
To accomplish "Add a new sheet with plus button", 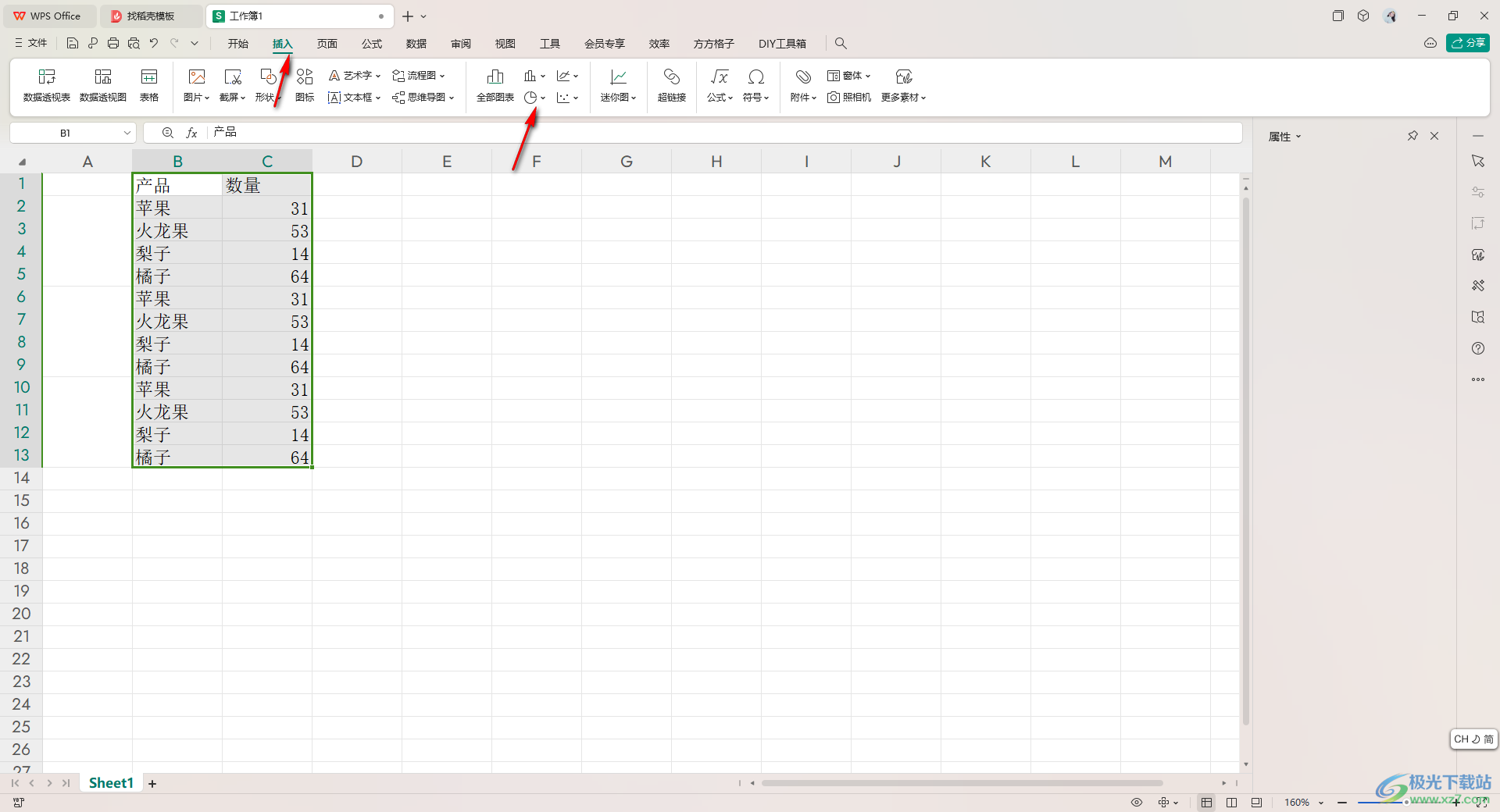I will (152, 783).
